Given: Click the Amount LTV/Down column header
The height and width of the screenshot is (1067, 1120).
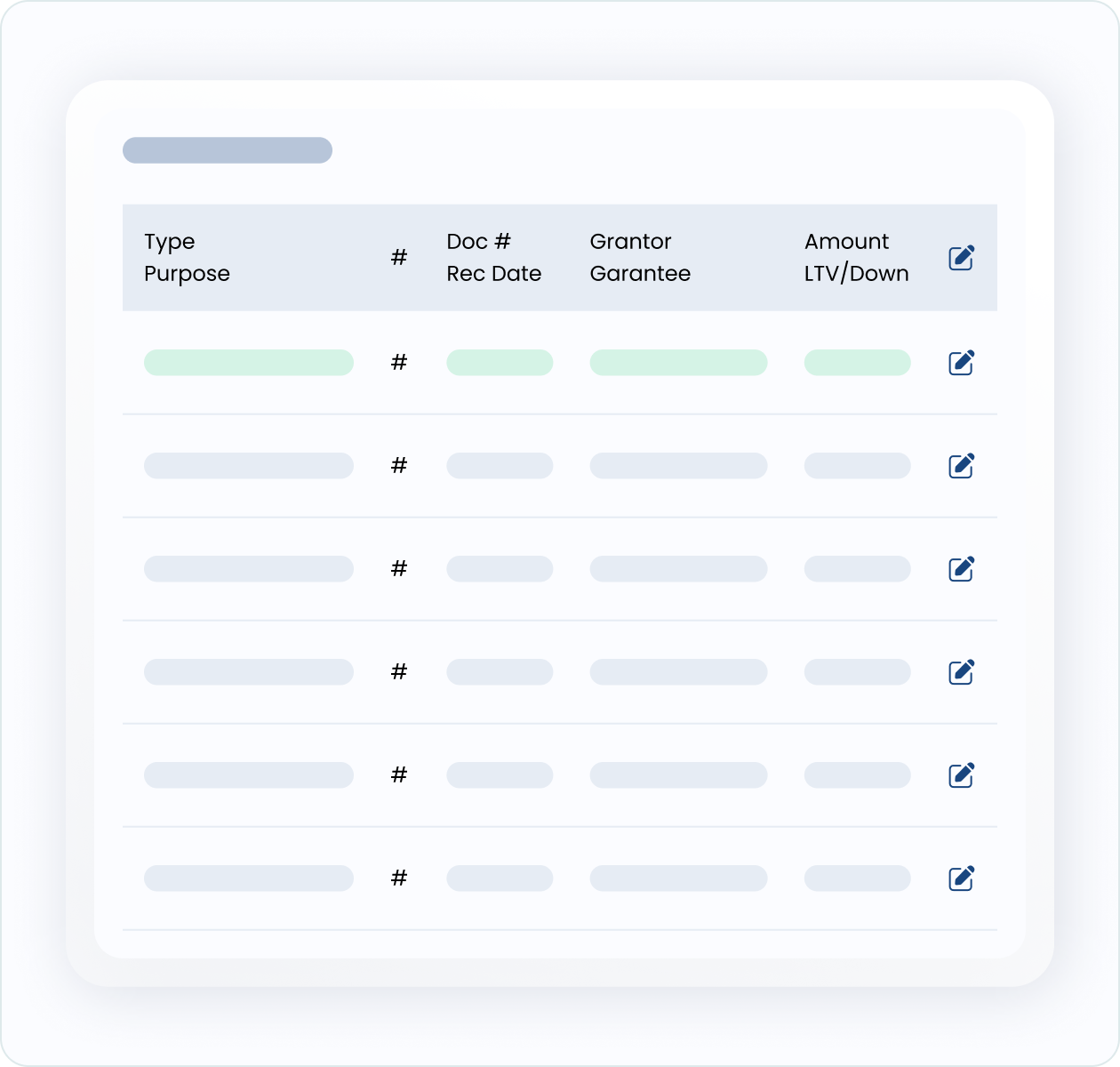Looking at the screenshot, I should pyautogui.click(x=856, y=258).
